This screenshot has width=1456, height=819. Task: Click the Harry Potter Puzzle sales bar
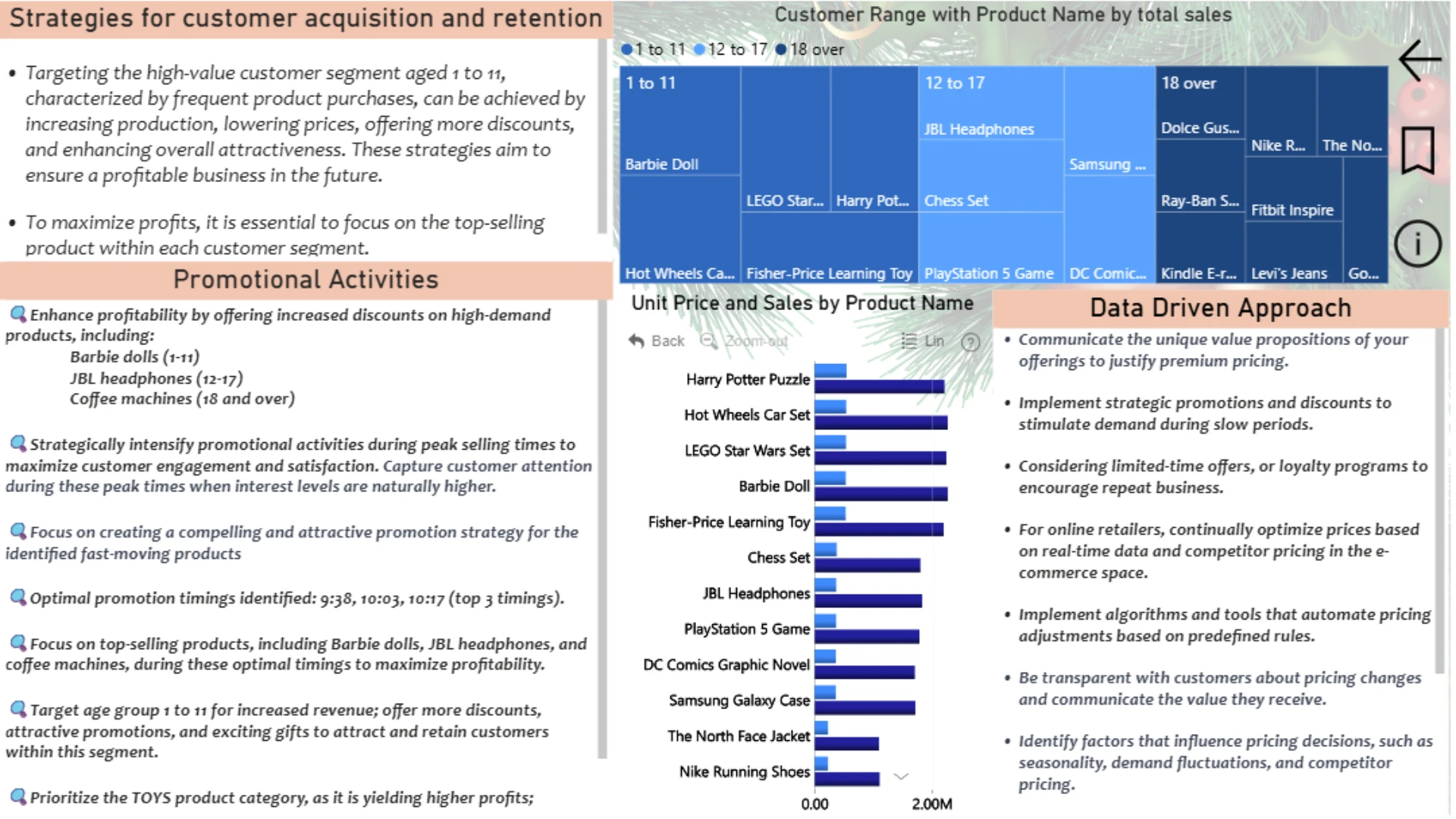tap(879, 387)
